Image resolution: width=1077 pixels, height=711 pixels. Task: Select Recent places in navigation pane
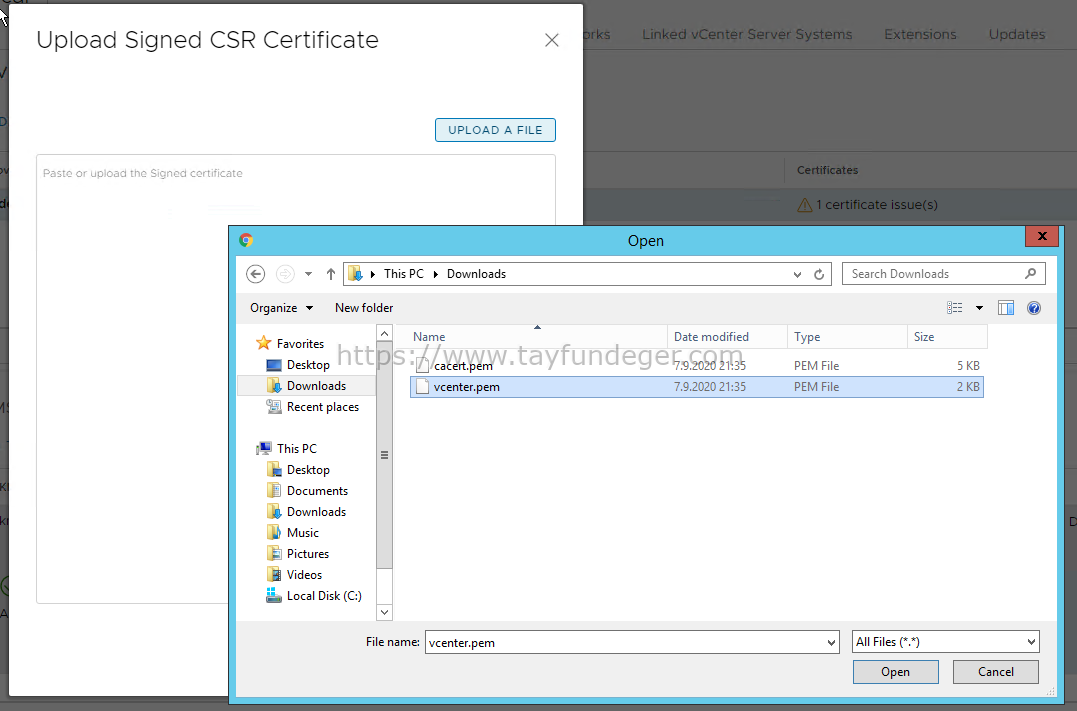point(323,407)
